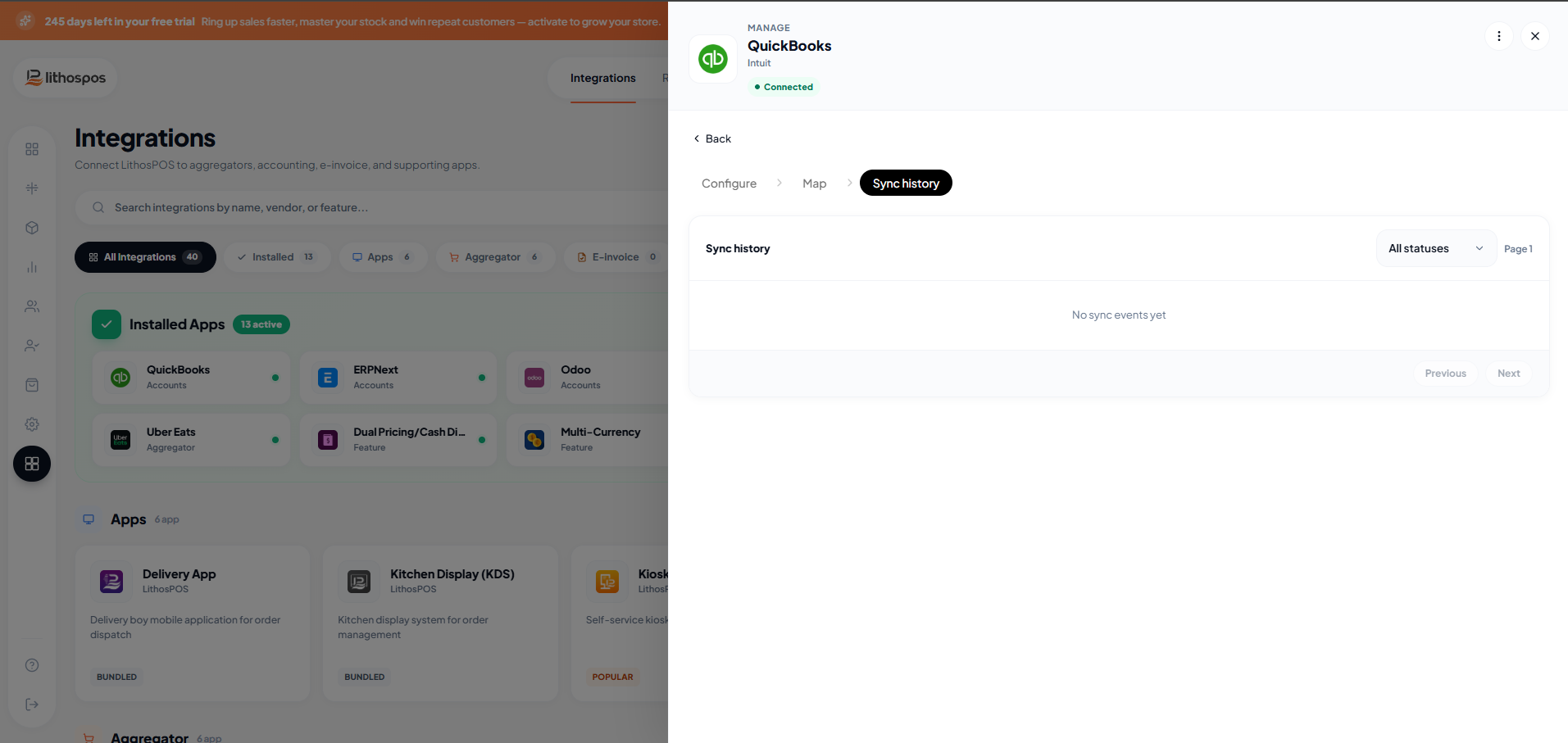The width and height of the screenshot is (1568, 743).
Task: Open the help question mark icon
Action: 32,665
